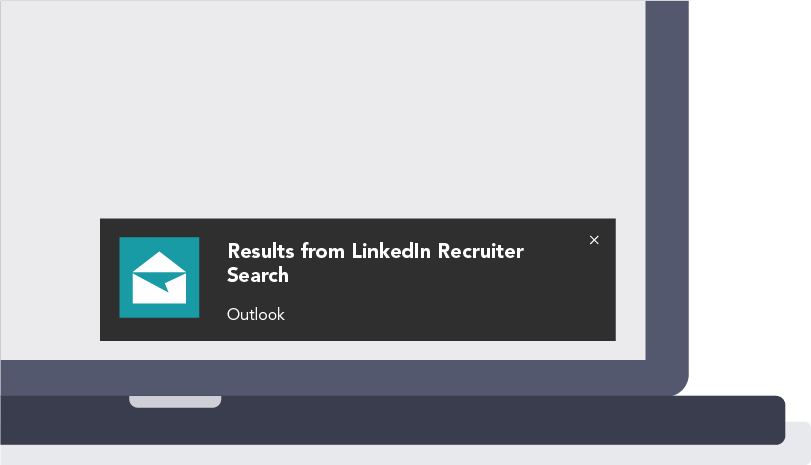
Task: Select the word Search in notification title
Action: (258, 275)
